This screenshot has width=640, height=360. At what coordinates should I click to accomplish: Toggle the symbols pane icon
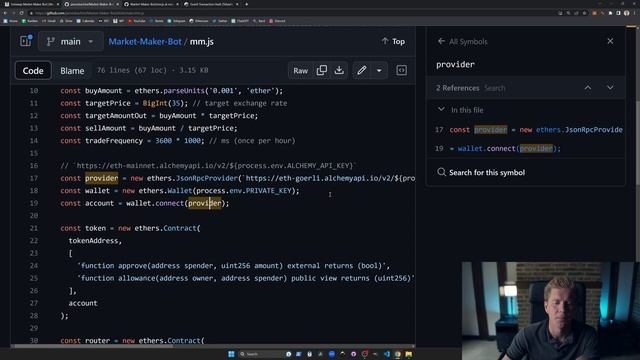402,70
